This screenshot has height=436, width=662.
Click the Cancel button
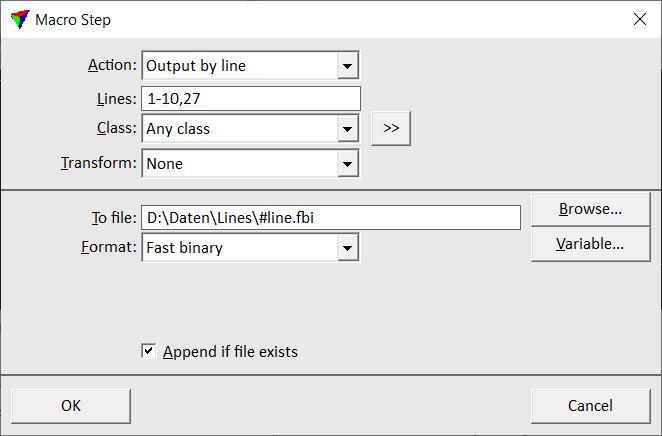pos(590,405)
